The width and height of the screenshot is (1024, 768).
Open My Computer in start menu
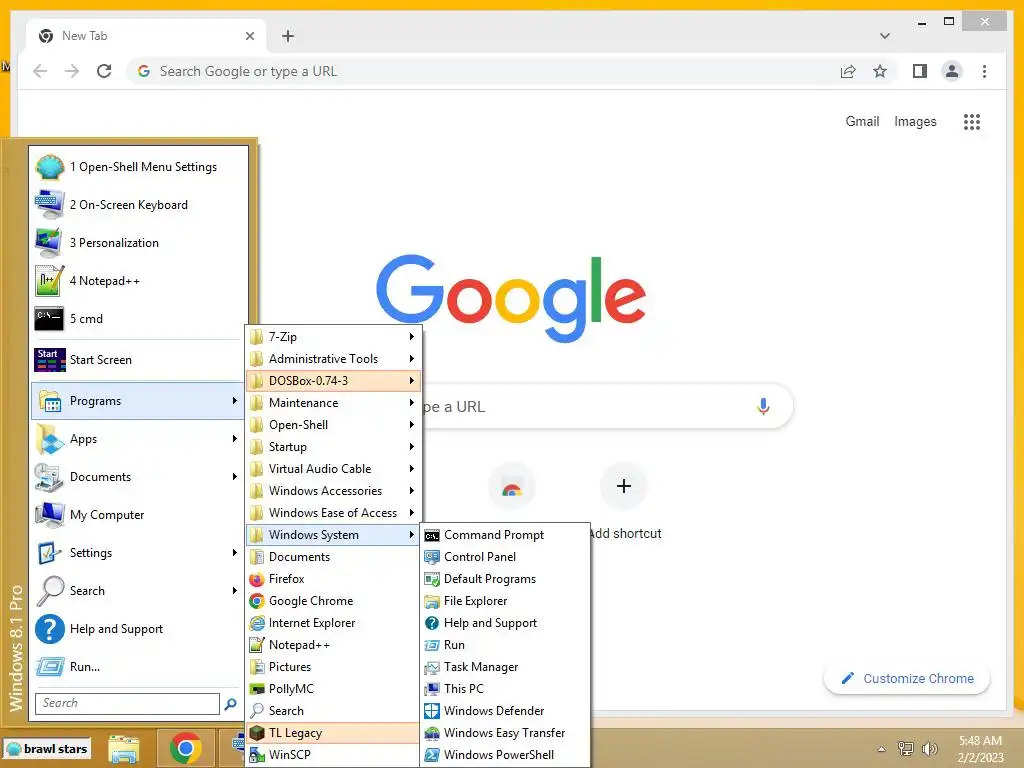point(140,515)
